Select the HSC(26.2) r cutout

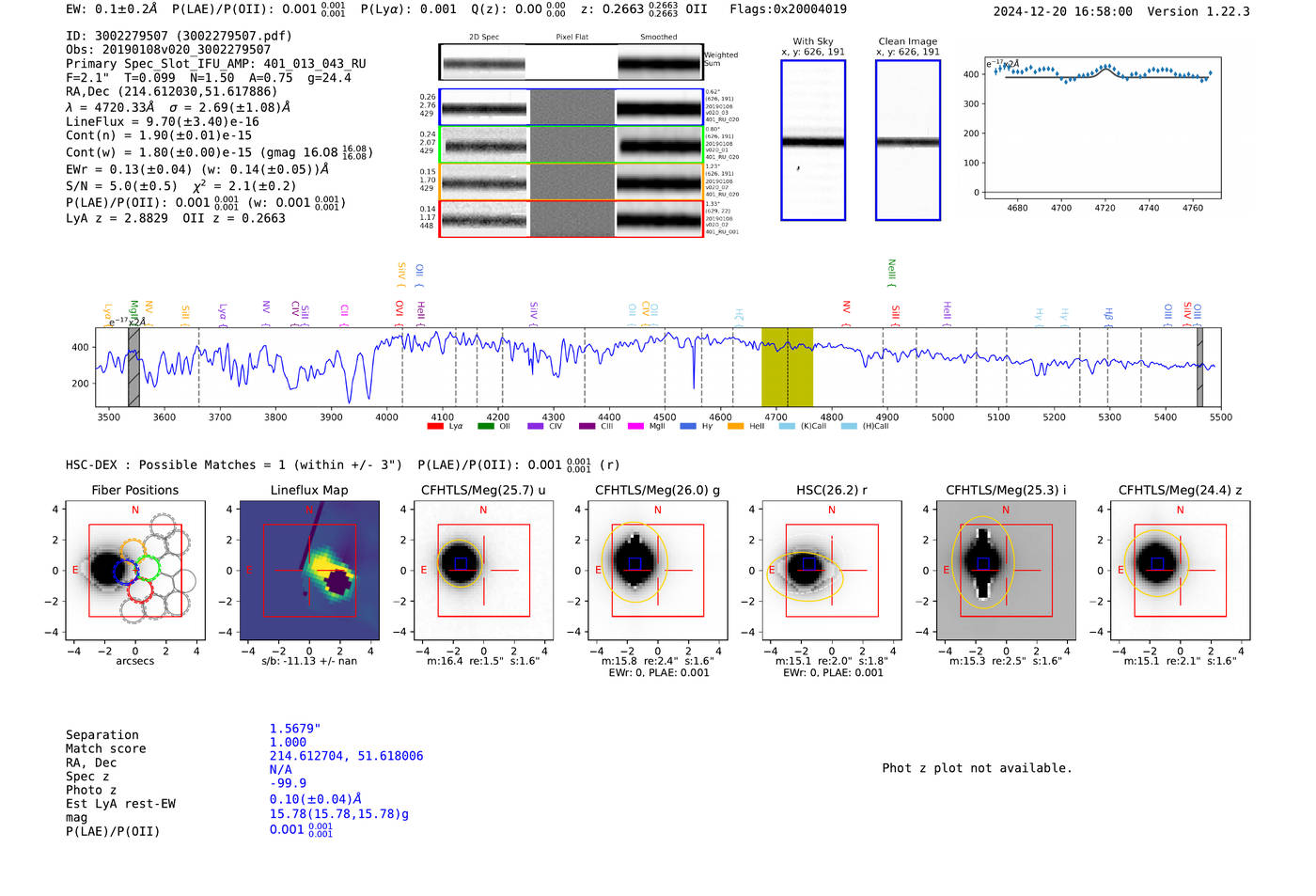click(832, 570)
